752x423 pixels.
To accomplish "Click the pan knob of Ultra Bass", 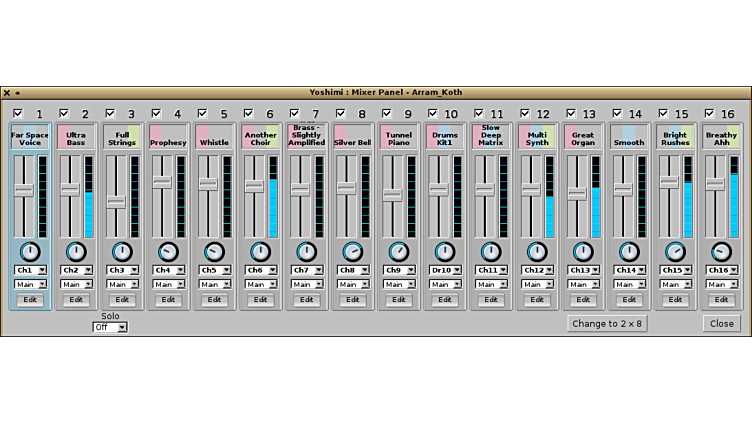I will click(76, 252).
